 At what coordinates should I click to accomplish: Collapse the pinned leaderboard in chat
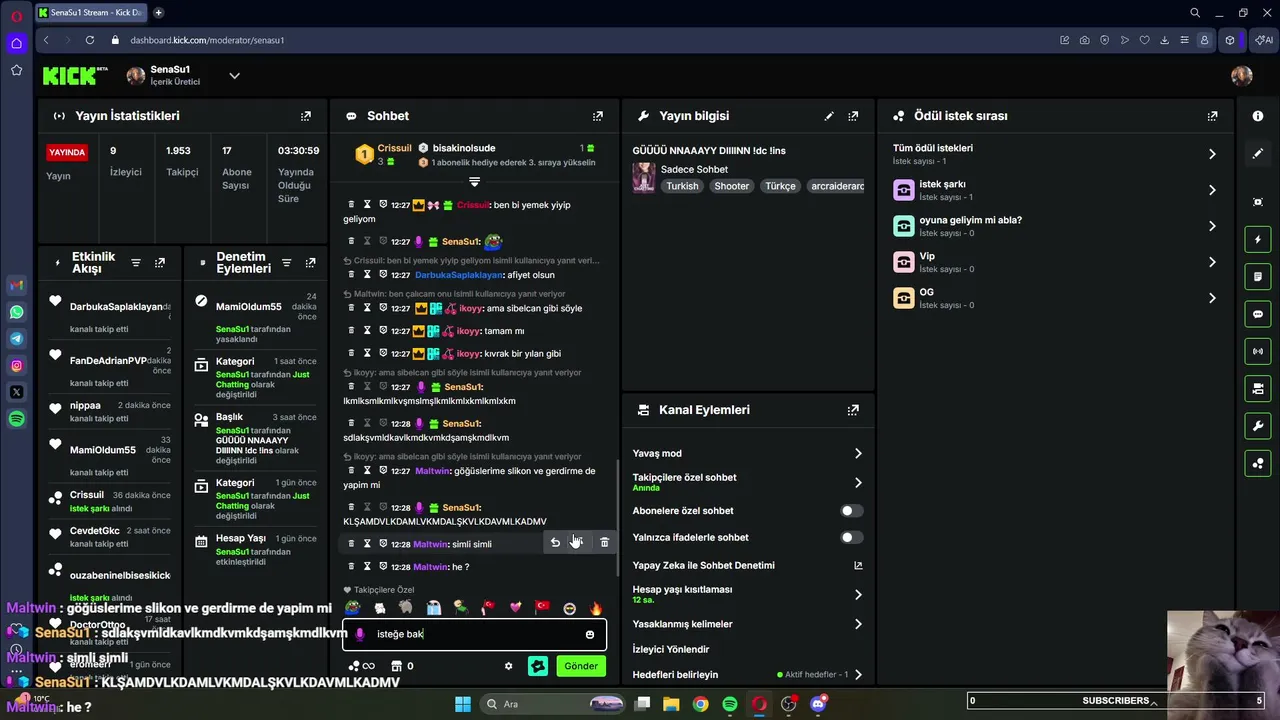(474, 182)
